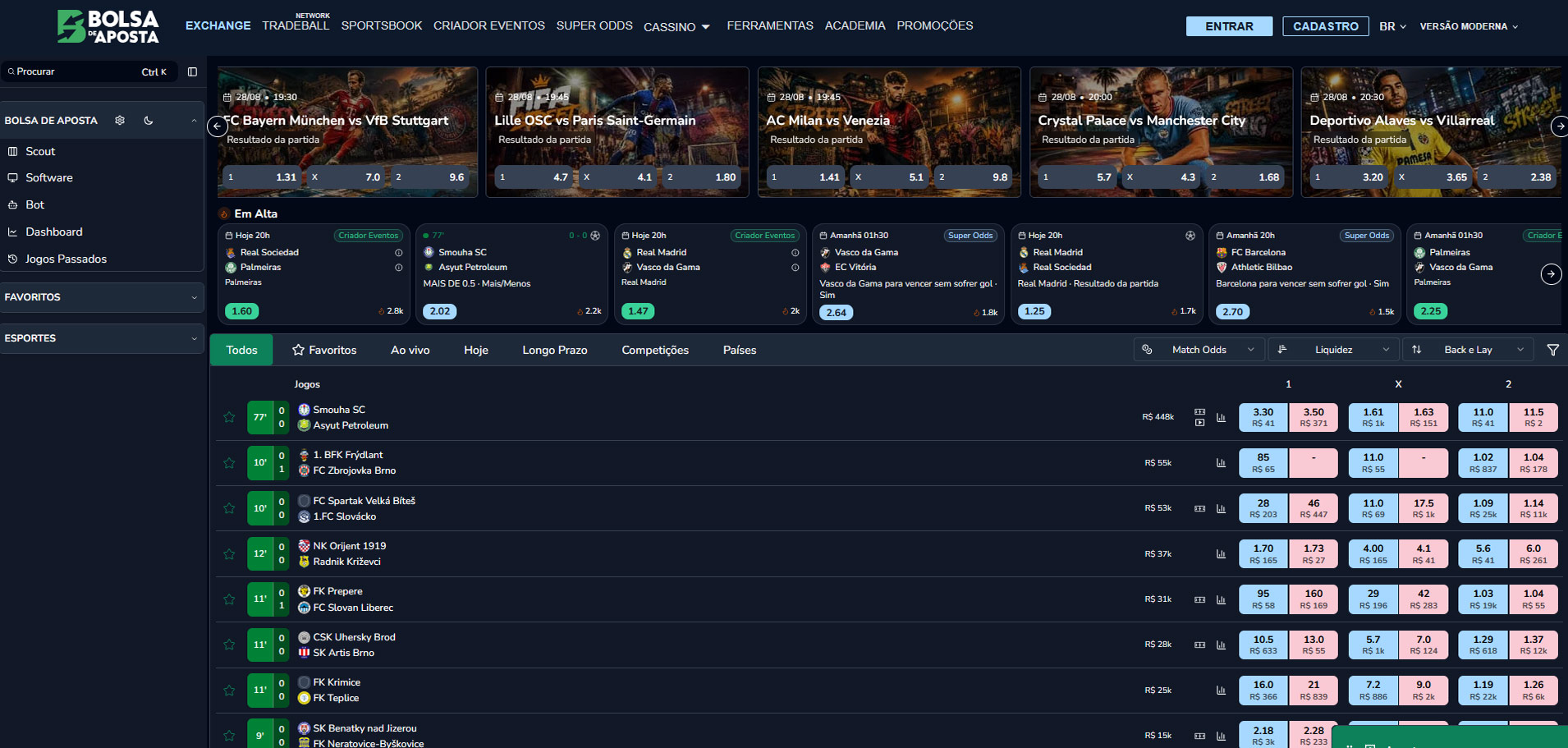Favorite the Smouha SC match star
Screen dimensions: 1568x748
click(x=229, y=417)
